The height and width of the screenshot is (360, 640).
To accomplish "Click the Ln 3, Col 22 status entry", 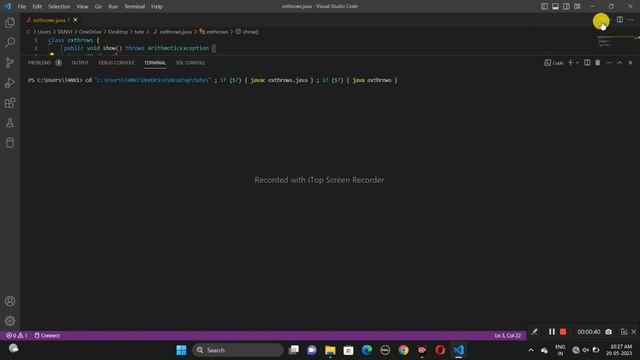I will pos(508,335).
